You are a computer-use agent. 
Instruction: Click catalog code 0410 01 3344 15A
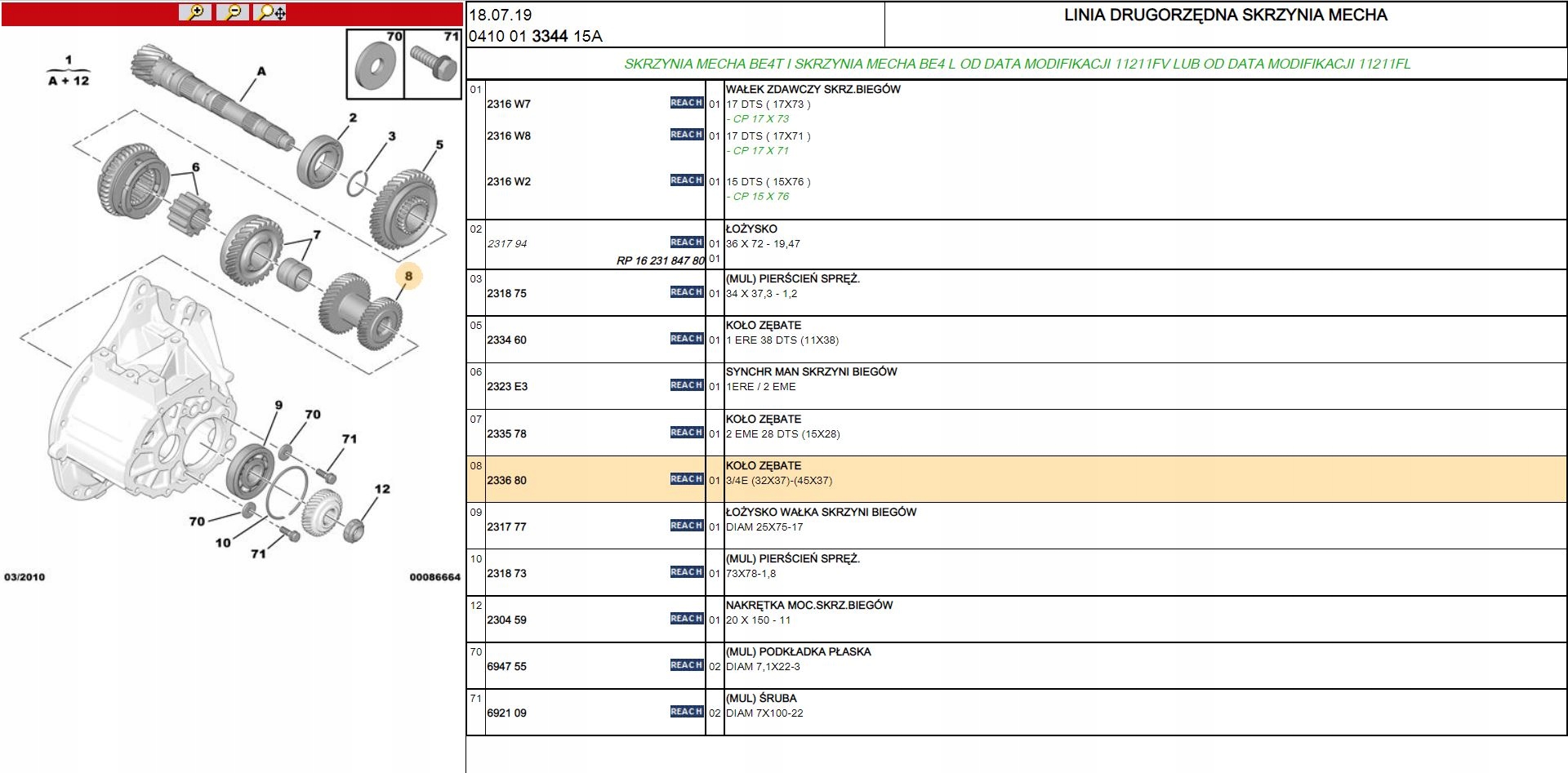pos(536,36)
